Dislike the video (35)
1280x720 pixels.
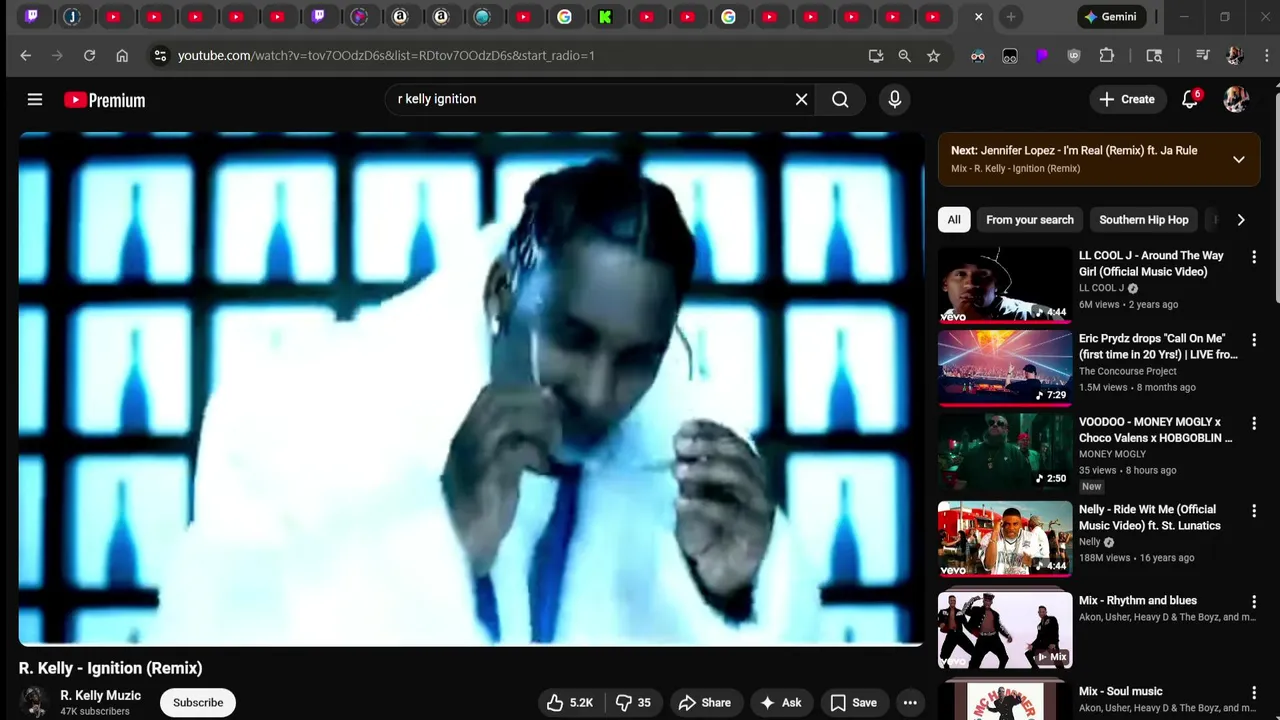click(x=633, y=702)
